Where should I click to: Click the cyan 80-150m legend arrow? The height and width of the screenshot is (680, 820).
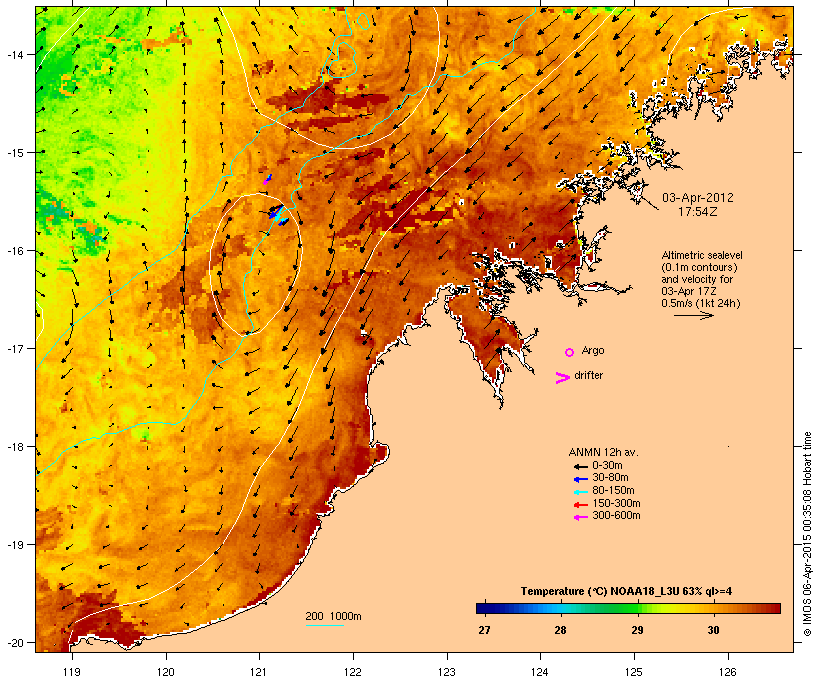click(x=581, y=492)
